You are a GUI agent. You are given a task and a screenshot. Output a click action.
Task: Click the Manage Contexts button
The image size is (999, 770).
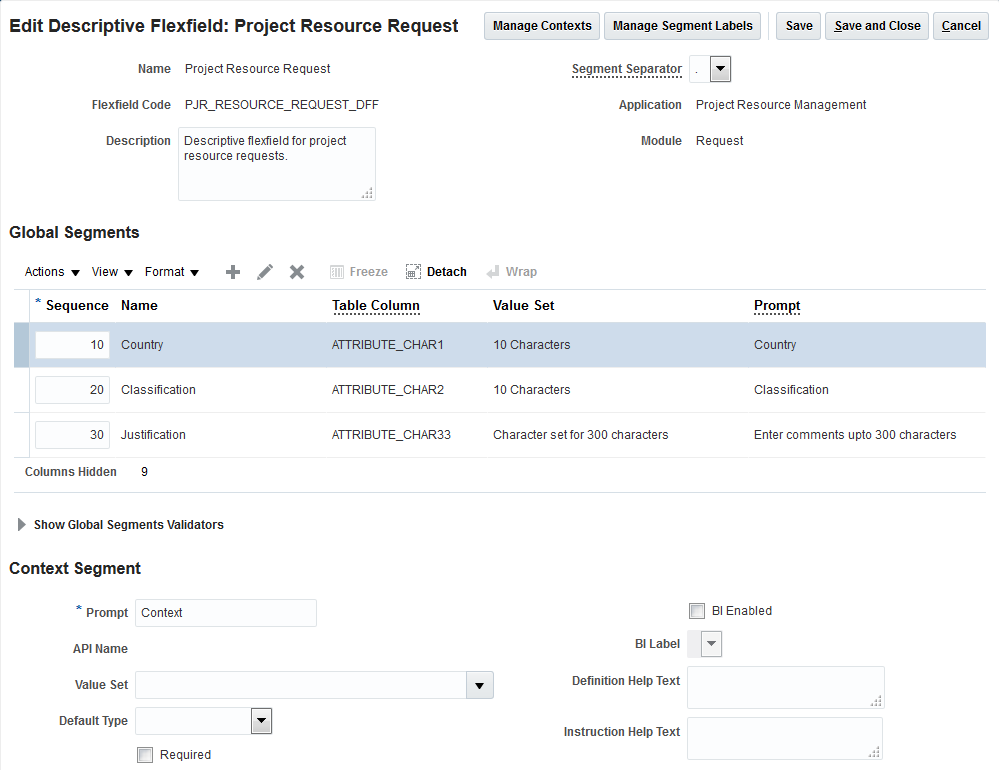coord(542,26)
